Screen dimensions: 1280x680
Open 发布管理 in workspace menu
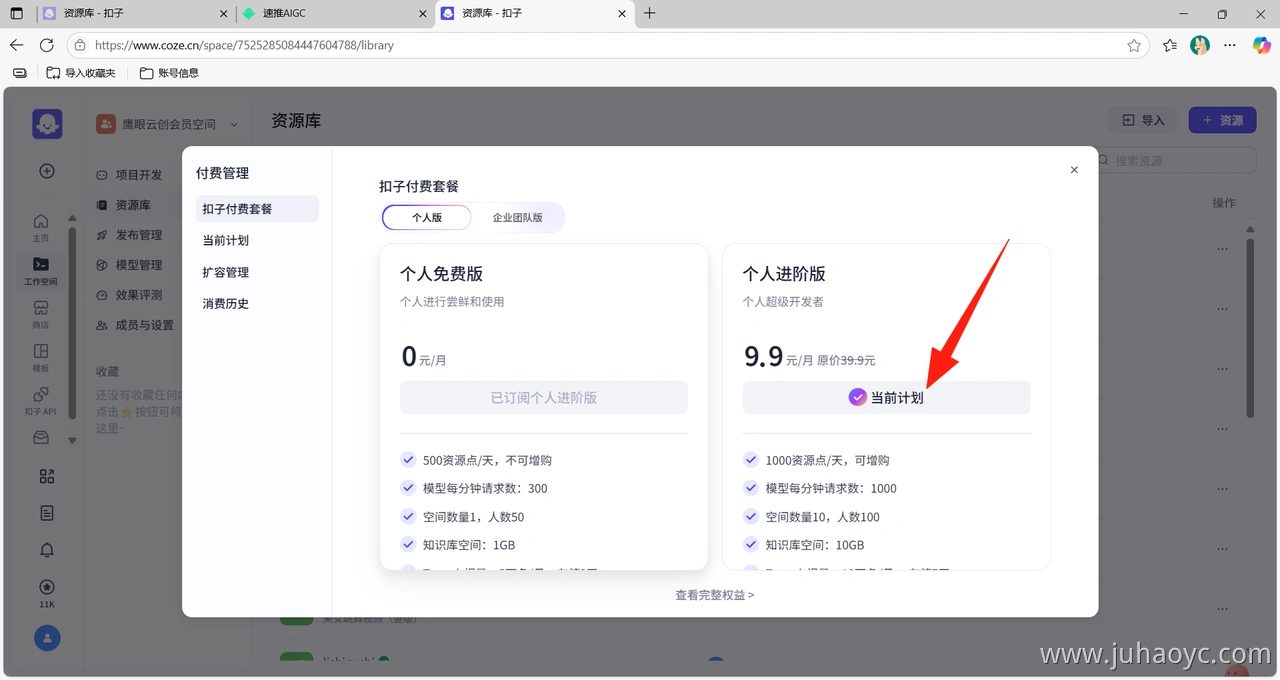[139, 235]
